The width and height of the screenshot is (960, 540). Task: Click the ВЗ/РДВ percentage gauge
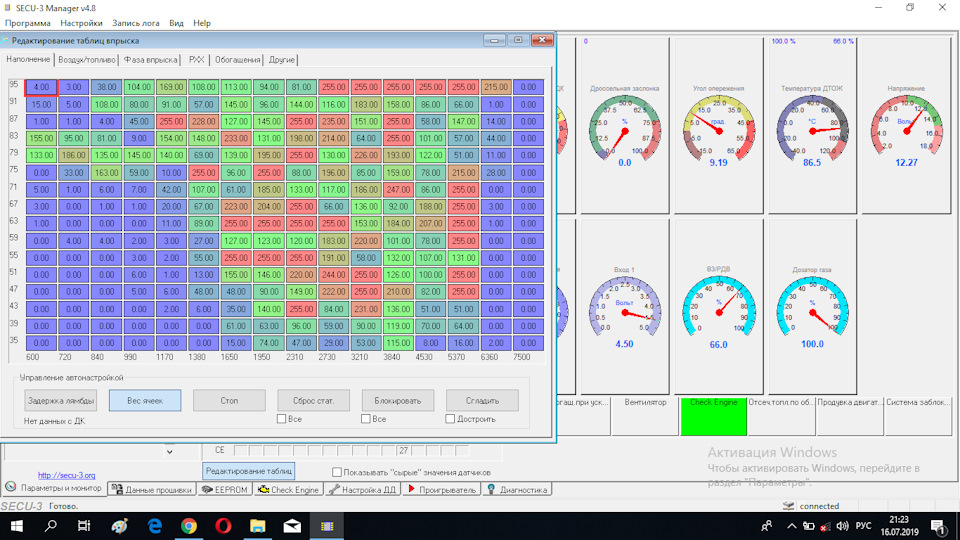pos(718,307)
